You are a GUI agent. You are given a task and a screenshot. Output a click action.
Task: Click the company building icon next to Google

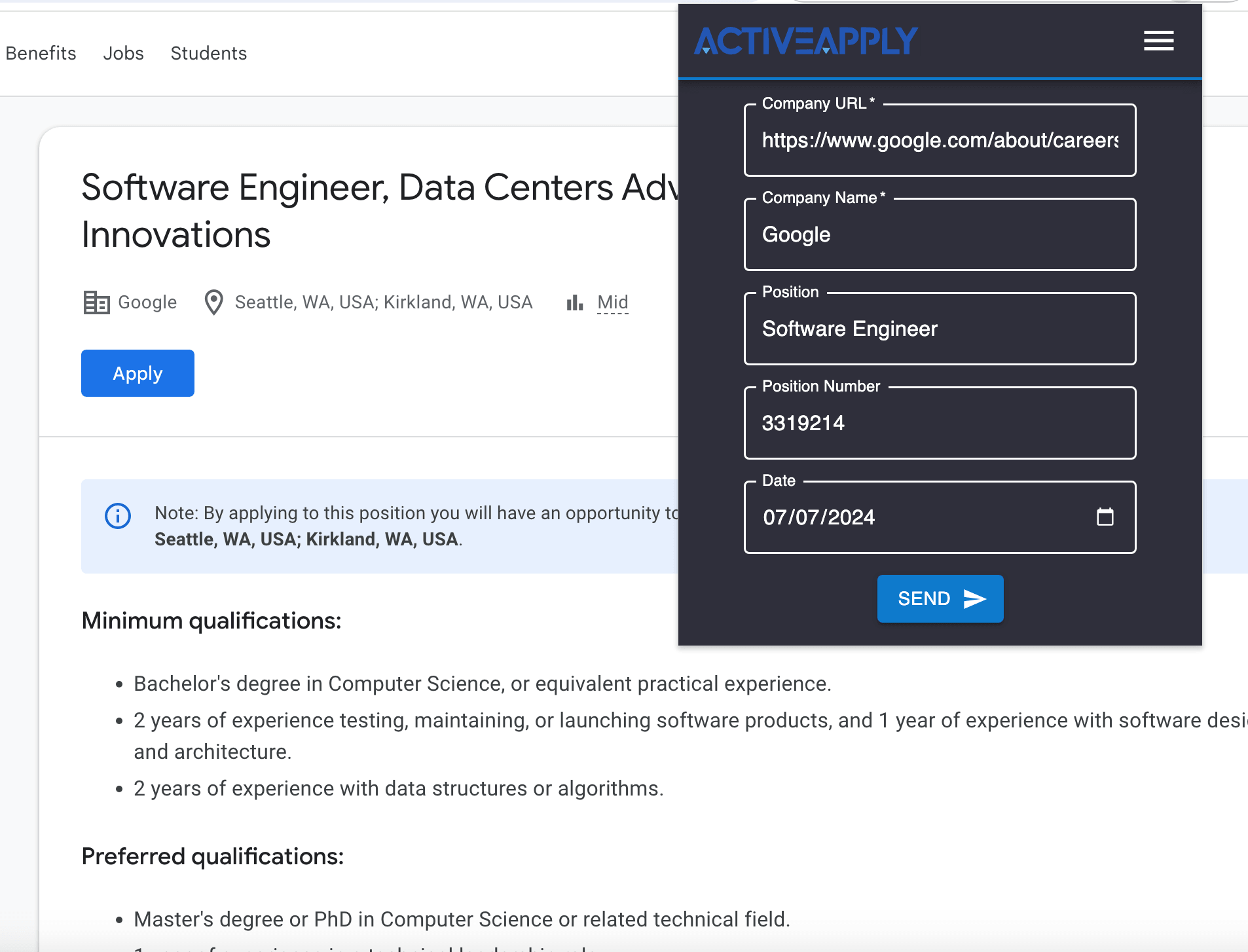tap(96, 302)
